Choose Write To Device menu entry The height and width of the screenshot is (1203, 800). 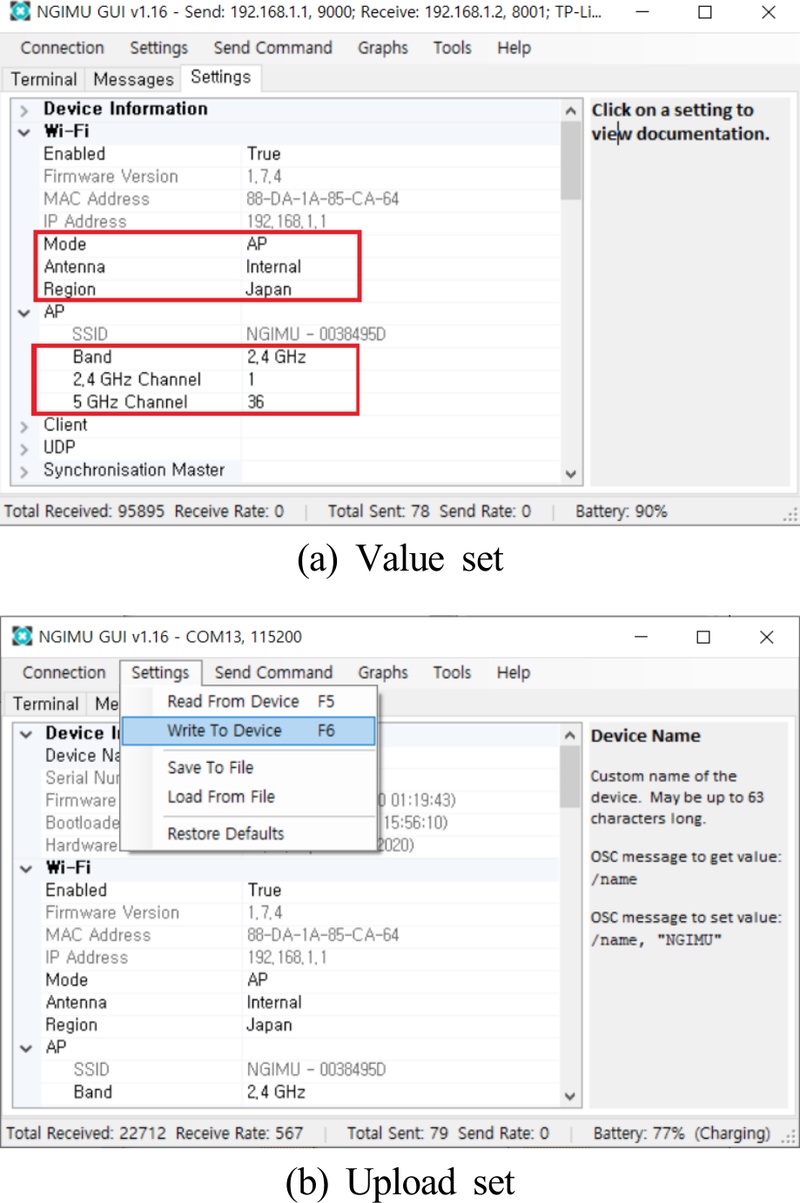[x=248, y=731]
